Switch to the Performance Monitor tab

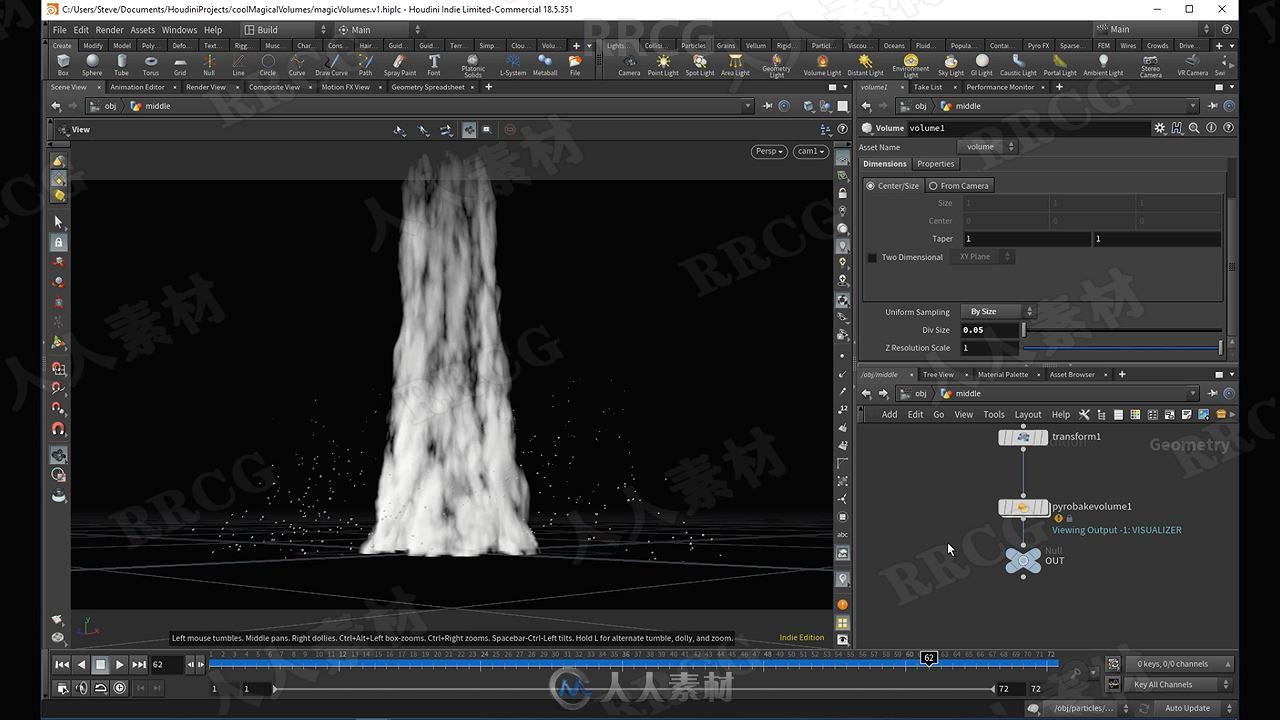(1000, 87)
